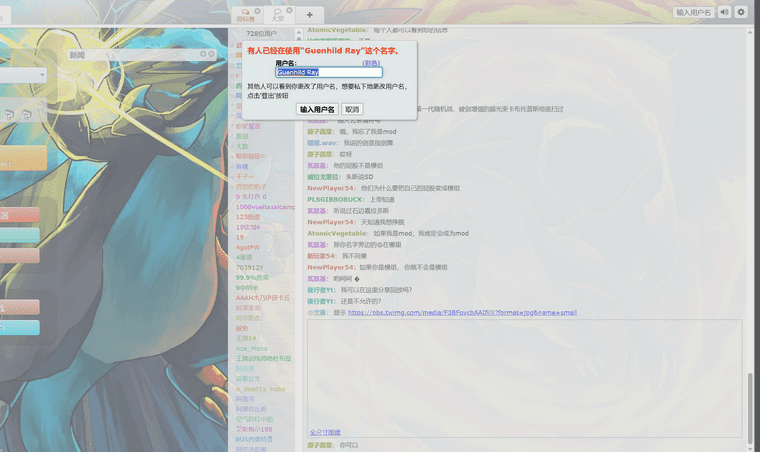This screenshot has width=760, height=452.
Task: Switch to the 锦标赛 tab
Action: coord(245,14)
